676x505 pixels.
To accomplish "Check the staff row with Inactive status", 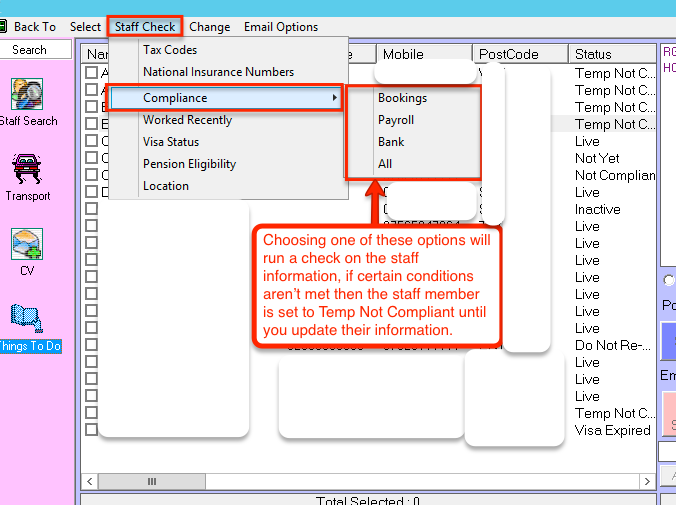I will pos(92,209).
